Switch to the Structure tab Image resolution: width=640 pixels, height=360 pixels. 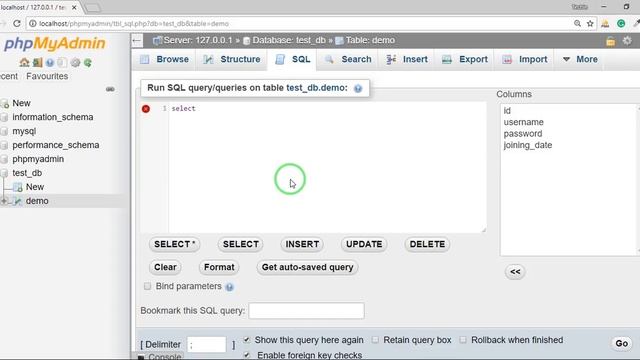point(232,60)
